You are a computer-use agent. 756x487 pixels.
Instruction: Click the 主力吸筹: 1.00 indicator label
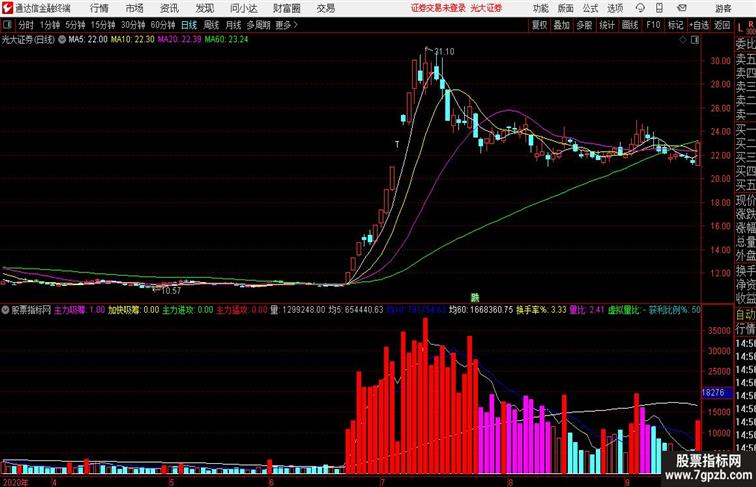(x=79, y=310)
